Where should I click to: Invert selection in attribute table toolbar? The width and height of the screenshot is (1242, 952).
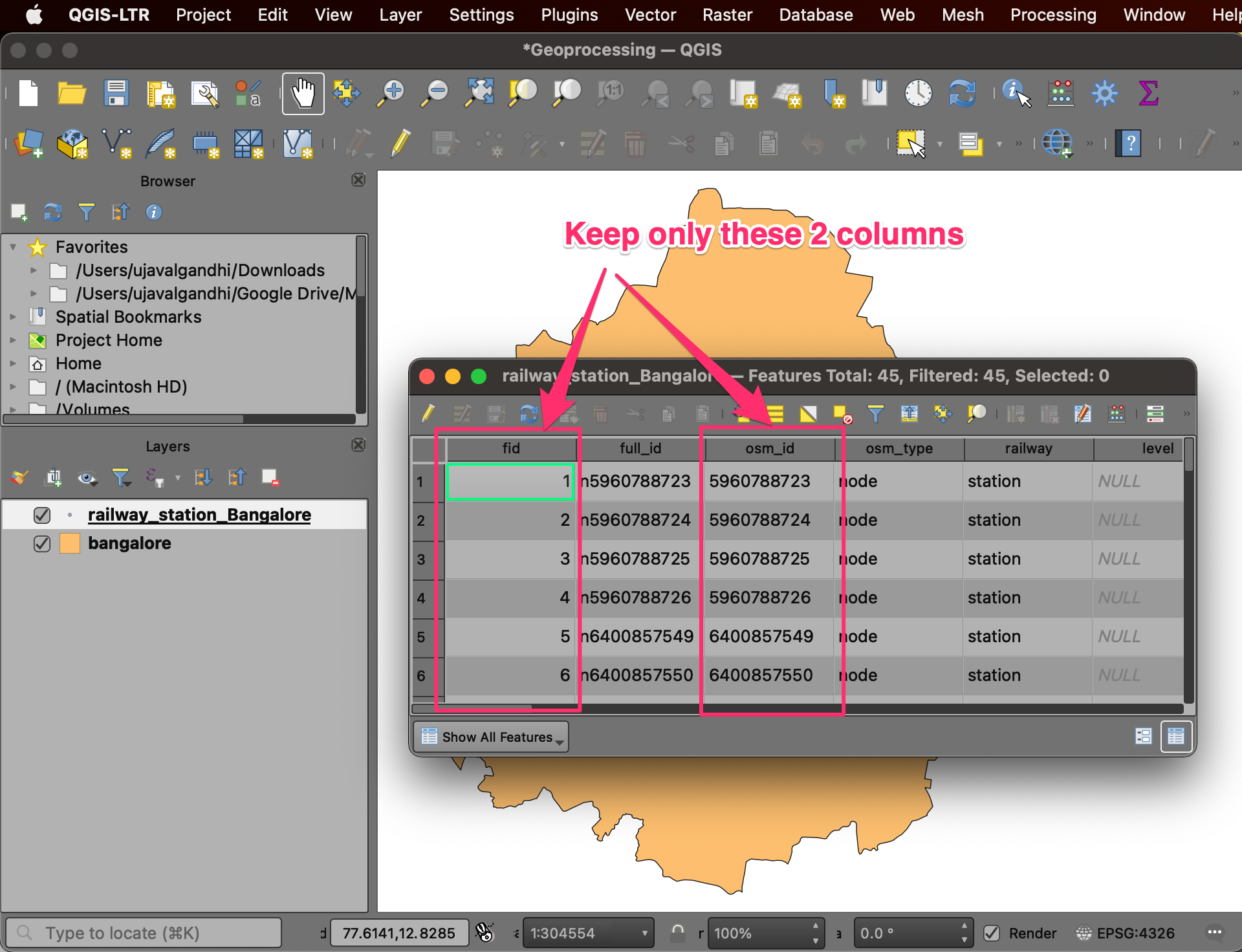808,414
